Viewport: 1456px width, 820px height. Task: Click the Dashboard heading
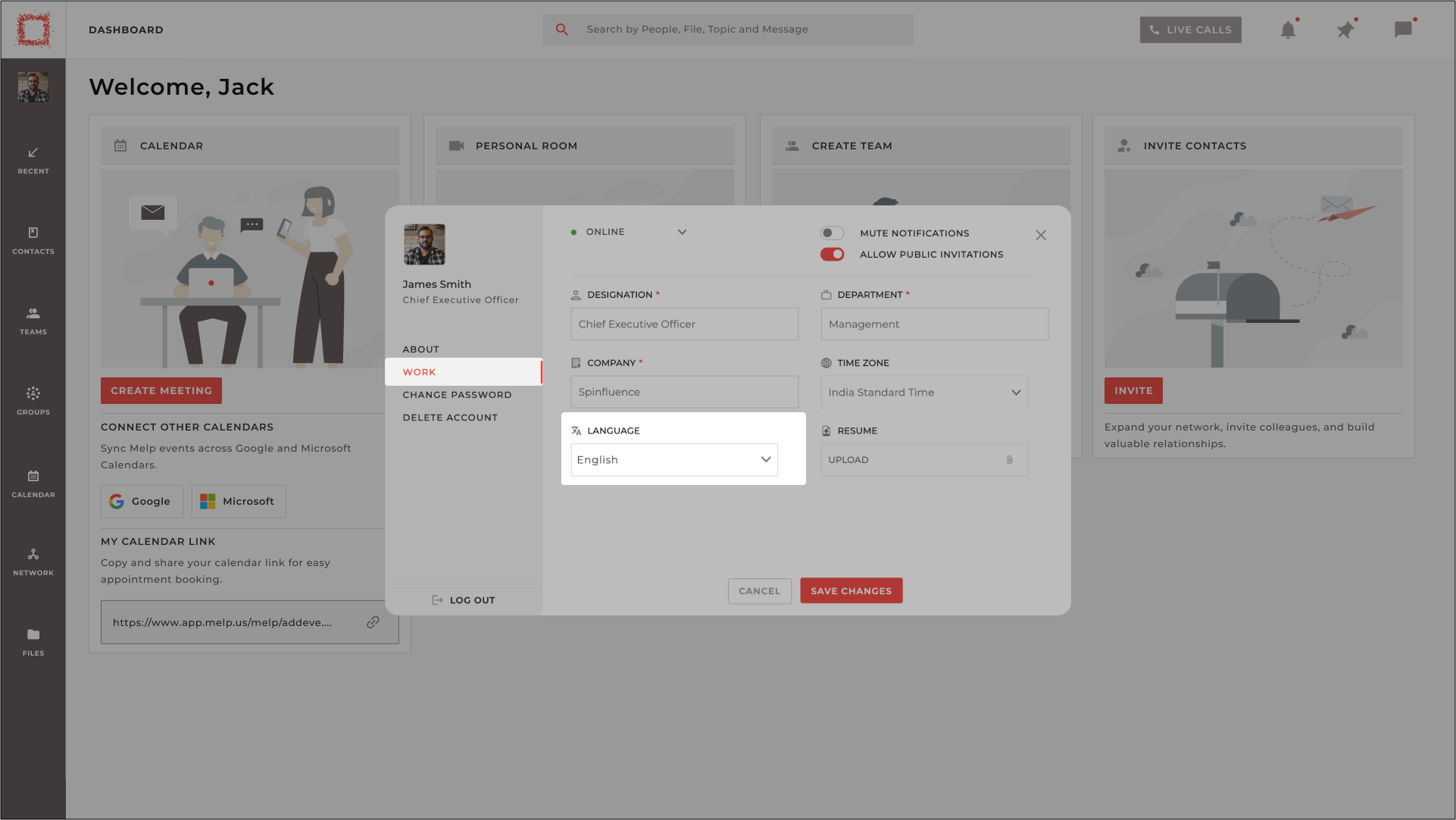pos(126,30)
